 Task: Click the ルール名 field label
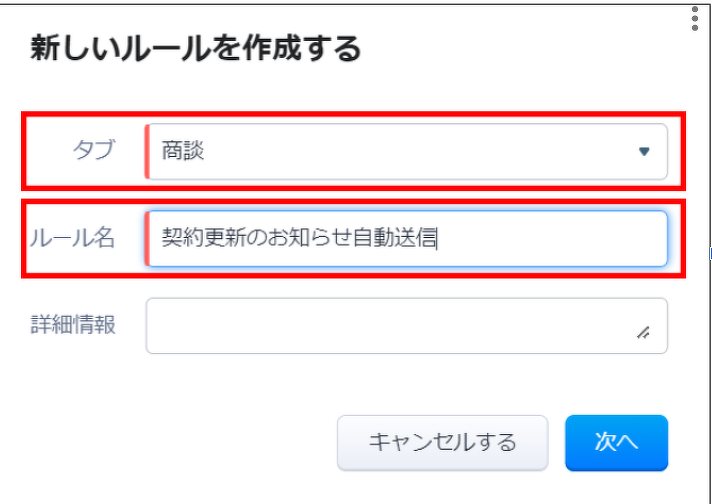coord(72,238)
